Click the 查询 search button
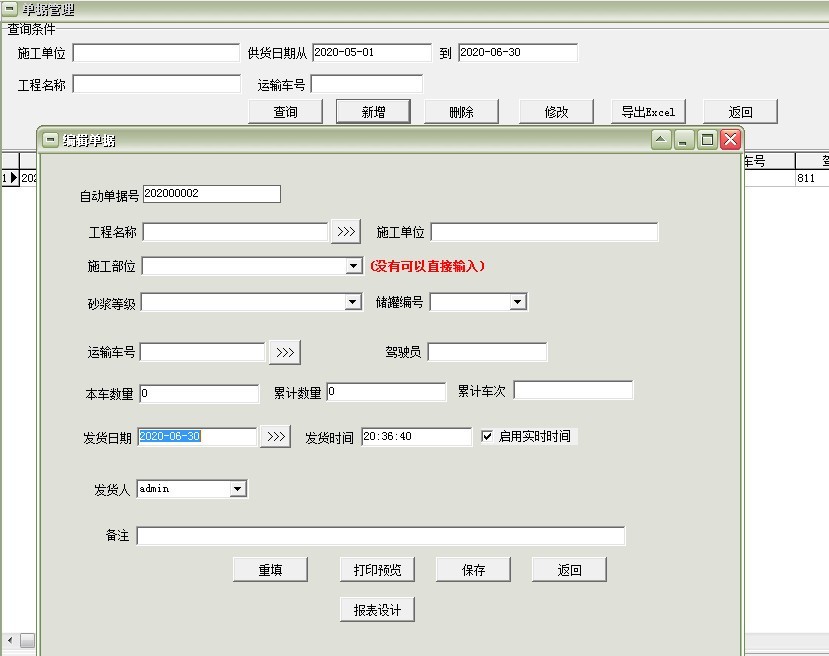 coord(285,112)
